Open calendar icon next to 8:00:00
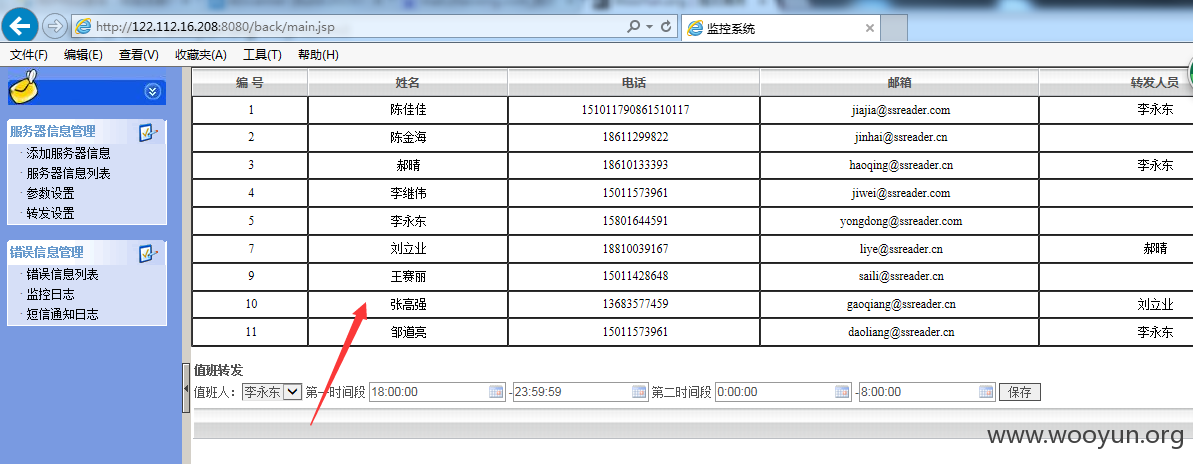The width and height of the screenshot is (1193, 464). [987, 392]
